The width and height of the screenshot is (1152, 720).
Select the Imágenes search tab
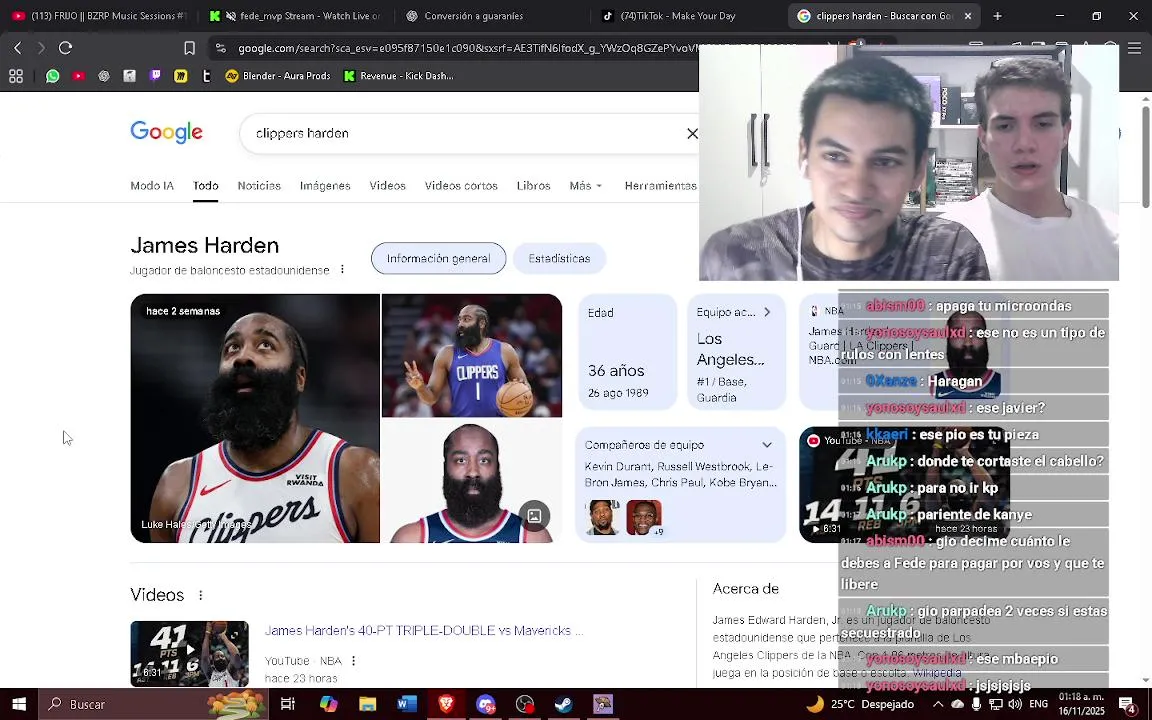click(325, 186)
